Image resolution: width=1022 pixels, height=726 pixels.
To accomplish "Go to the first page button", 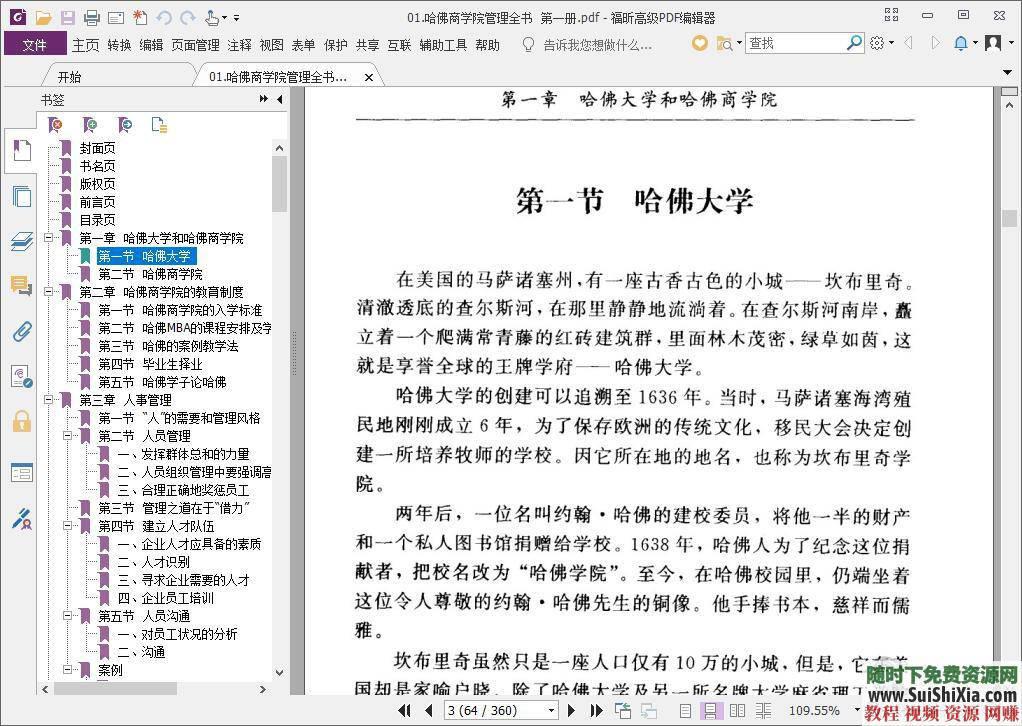I will tap(404, 710).
